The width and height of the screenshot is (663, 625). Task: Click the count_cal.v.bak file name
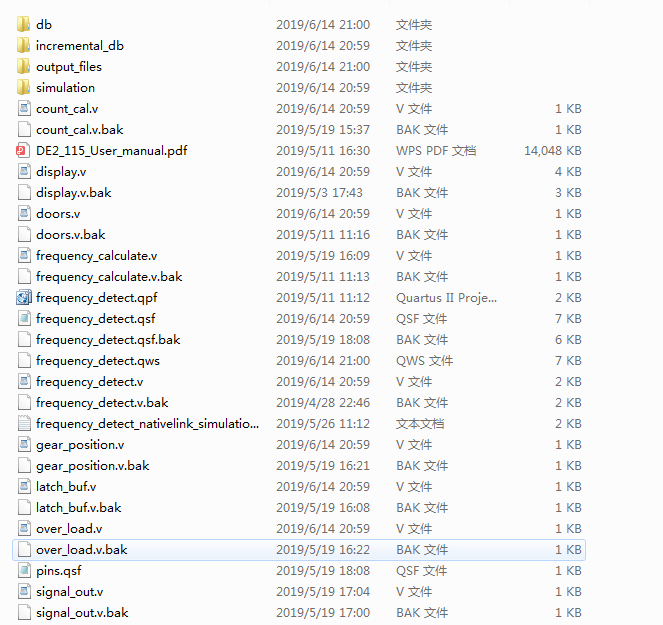(80, 129)
